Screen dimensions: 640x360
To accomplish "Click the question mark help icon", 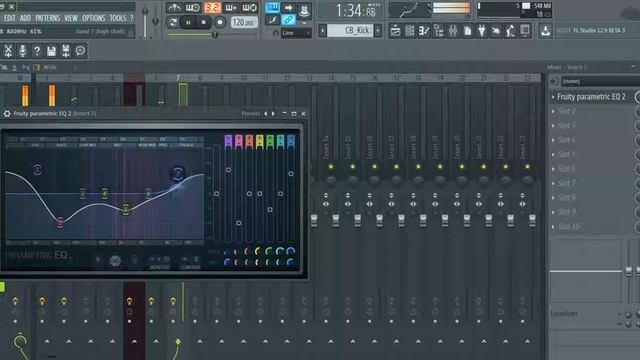I will click(x=37, y=51).
